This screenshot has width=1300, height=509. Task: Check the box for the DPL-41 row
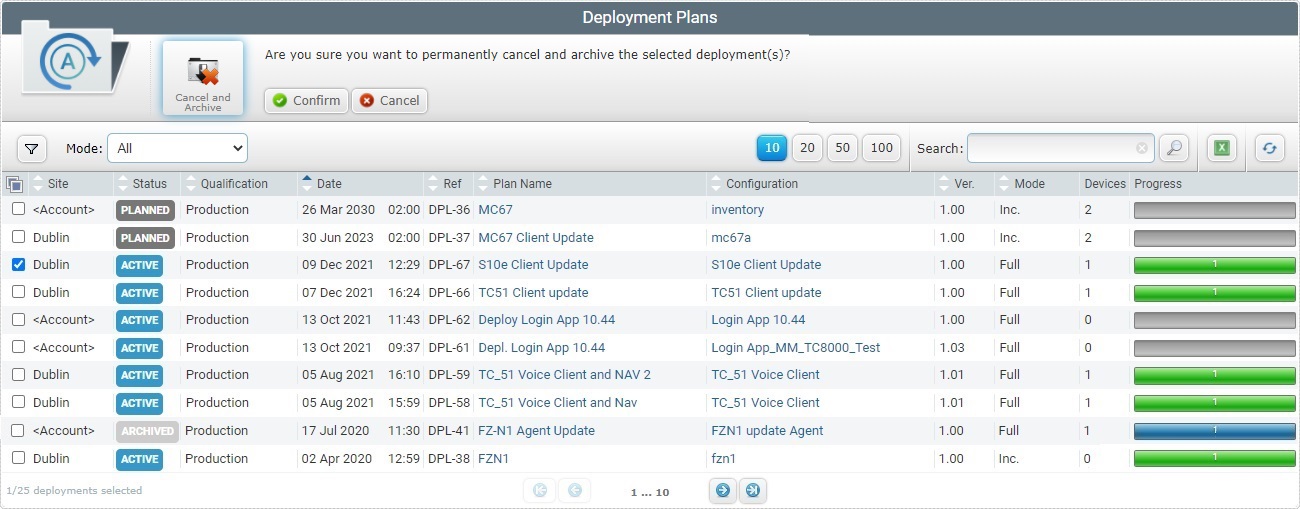pyautogui.click(x=18, y=430)
